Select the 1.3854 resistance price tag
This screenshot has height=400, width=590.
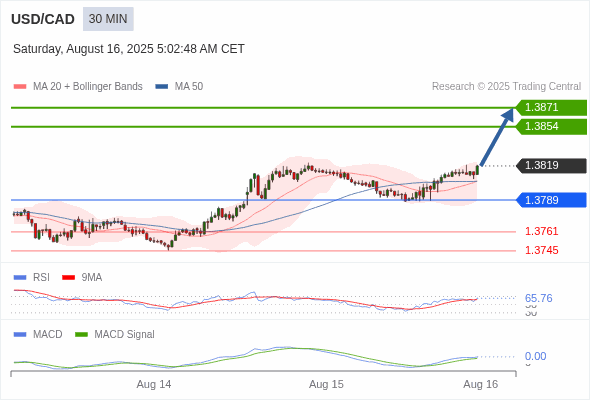[551, 126]
